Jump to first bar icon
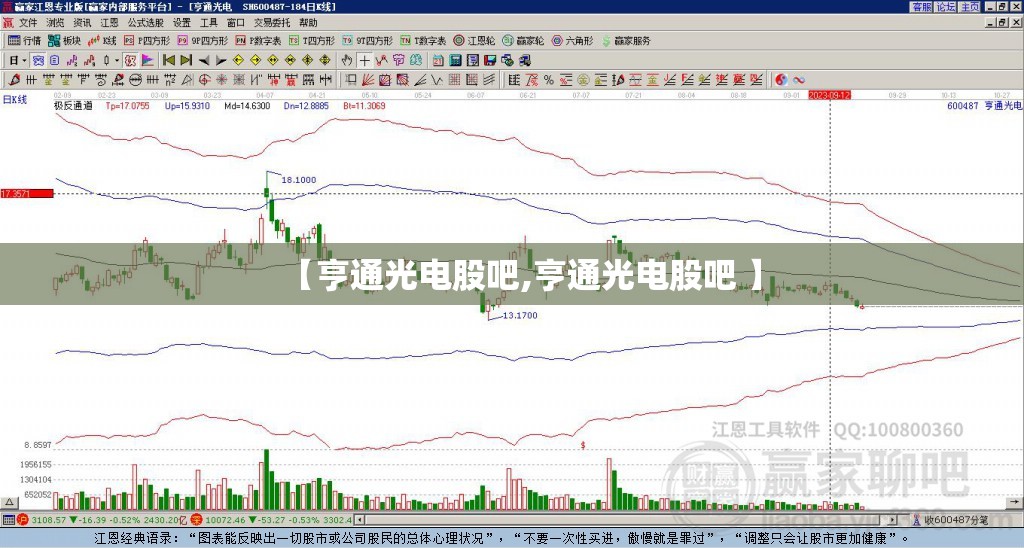This screenshot has height=548, width=1024. (168, 61)
